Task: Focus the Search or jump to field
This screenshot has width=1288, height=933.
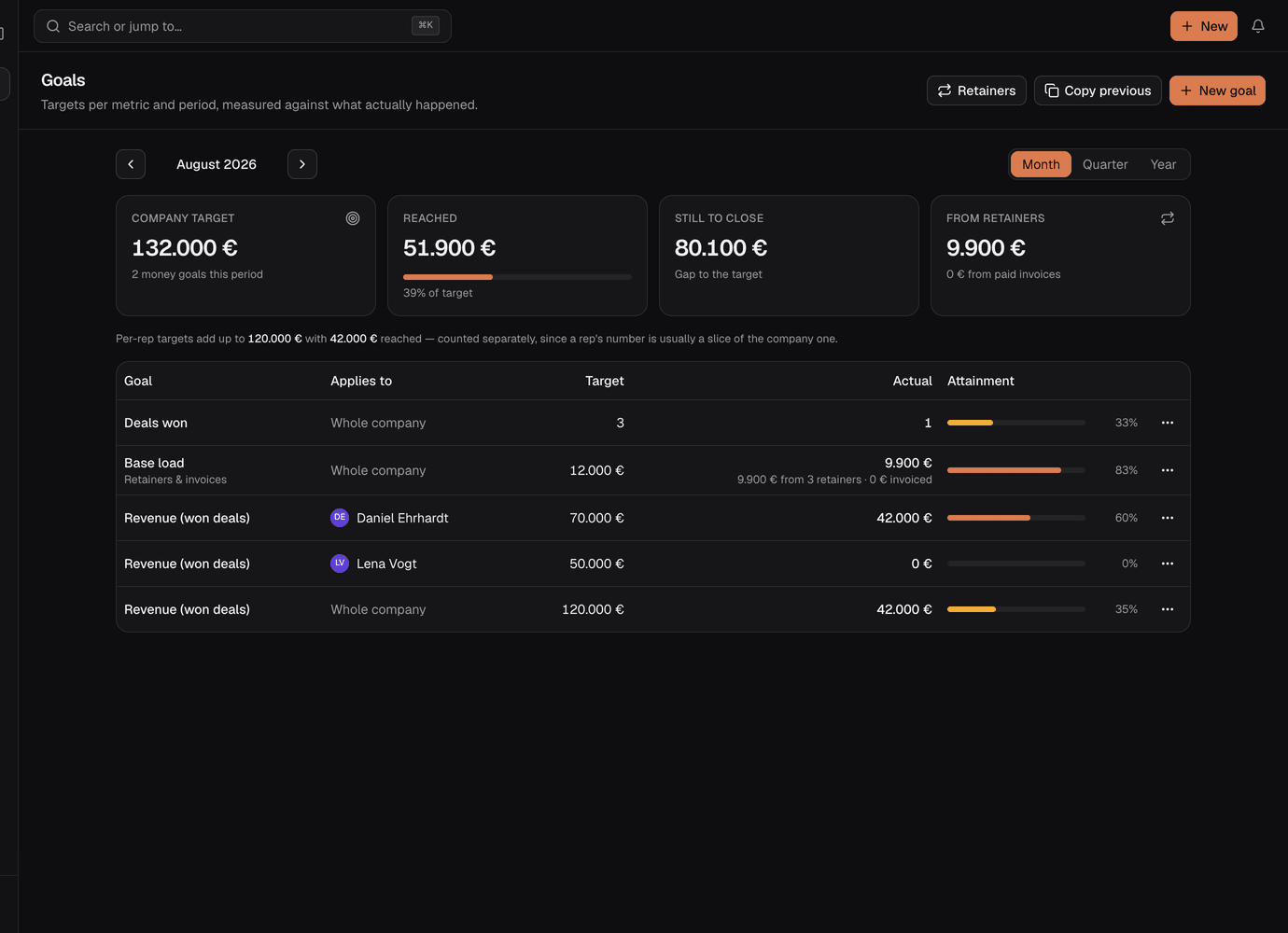Action: coord(243,26)
